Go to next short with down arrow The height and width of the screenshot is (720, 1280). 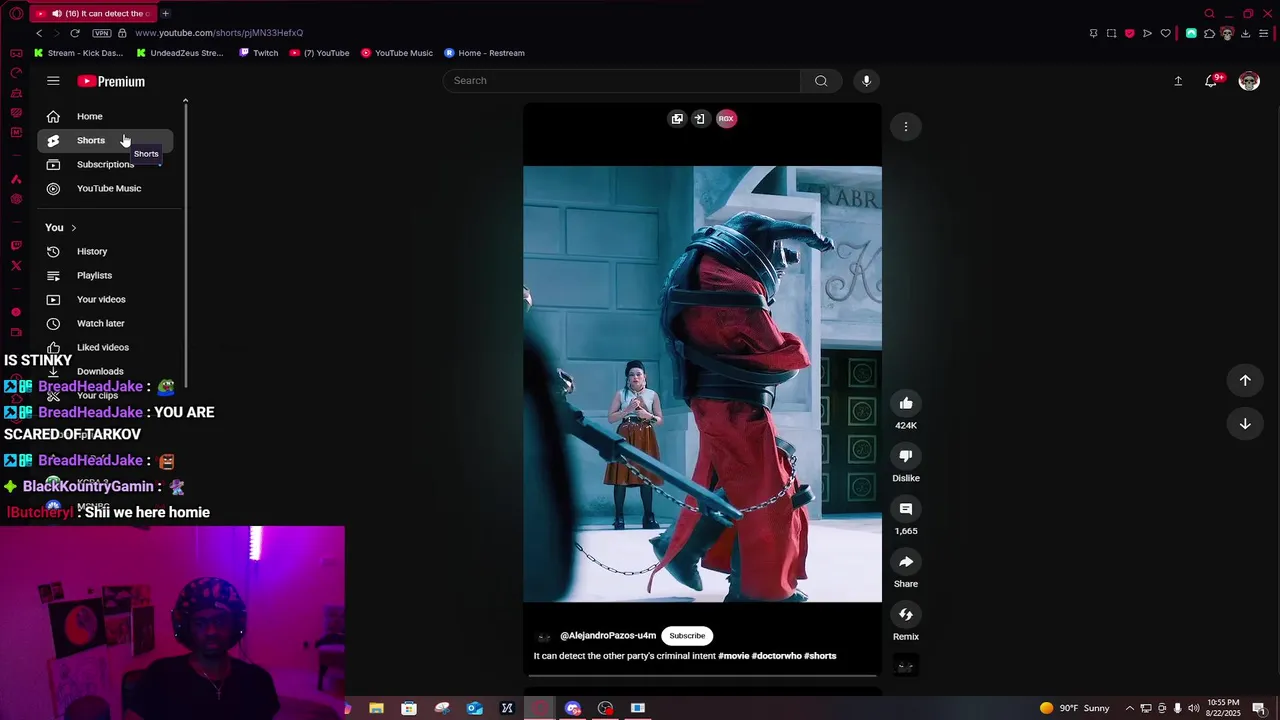click(x=1245, y=424)
